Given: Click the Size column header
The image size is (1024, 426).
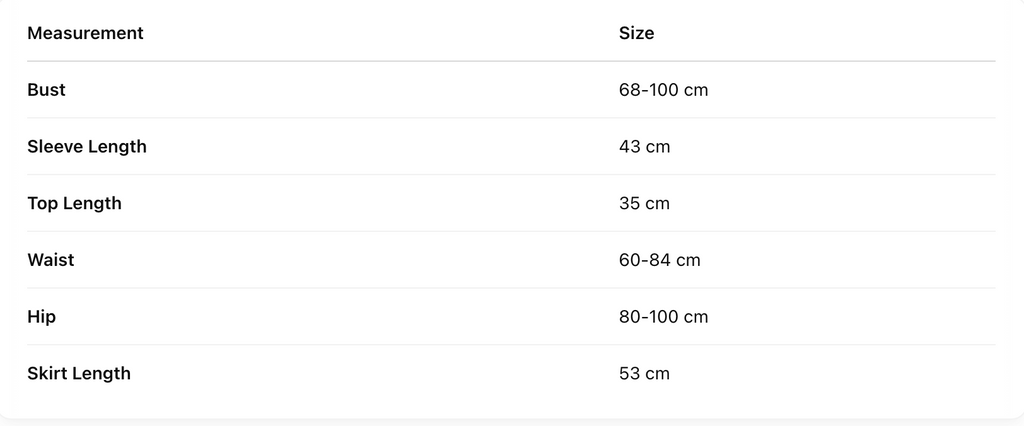Looking at the screenshot, I should 636,33.
